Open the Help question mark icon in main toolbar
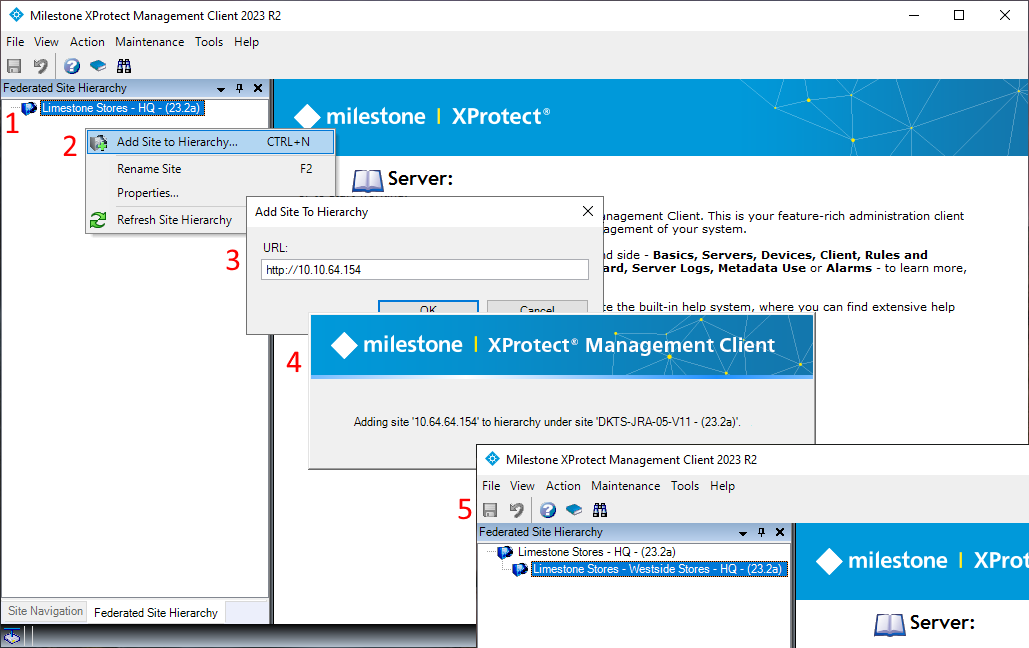Viewport: 1029px width, 648px height. (72, 66)
